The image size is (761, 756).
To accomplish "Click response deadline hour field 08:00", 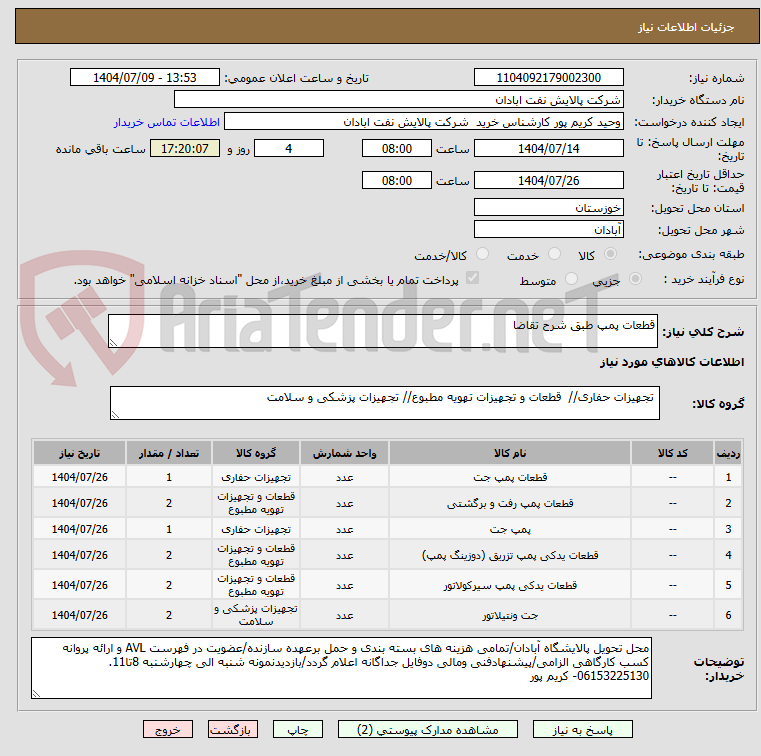I will pyautogui.click(x=397, y=148).
